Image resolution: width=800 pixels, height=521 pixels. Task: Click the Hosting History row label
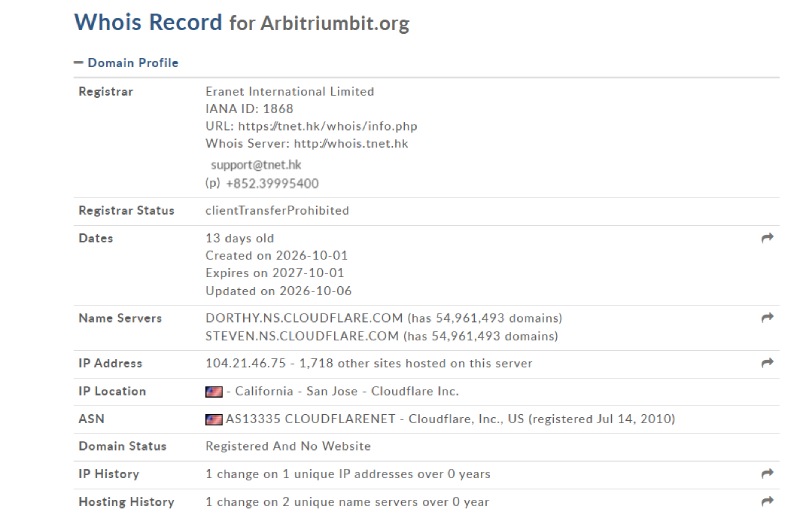(127, 502)
